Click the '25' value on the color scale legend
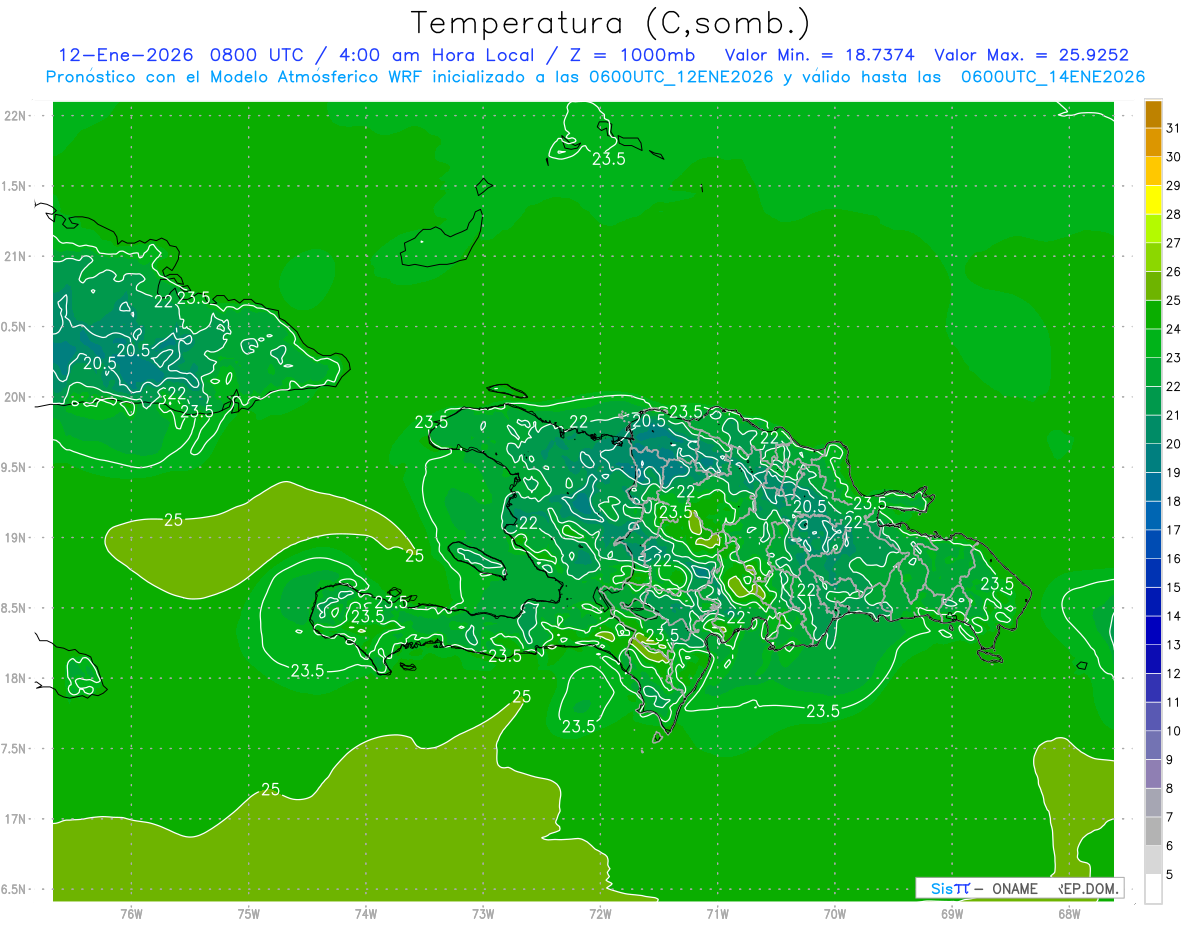The height and width of the screenshot is (927, 1200). click(1174, 300)
